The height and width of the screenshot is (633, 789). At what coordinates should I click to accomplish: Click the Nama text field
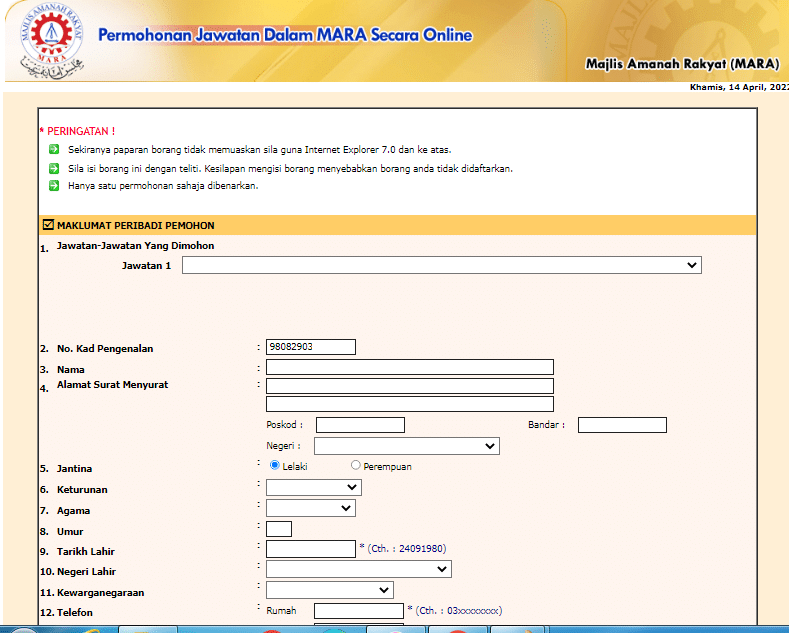click(410, 367)
